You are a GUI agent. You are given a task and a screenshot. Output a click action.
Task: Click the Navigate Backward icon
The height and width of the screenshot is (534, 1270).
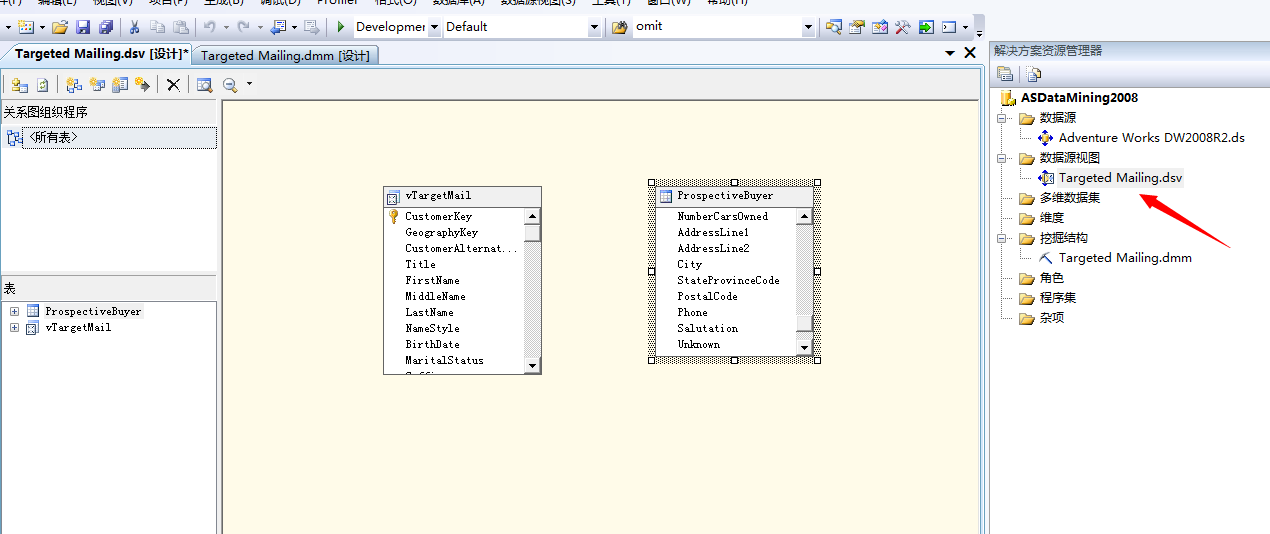tap(278, 27)
